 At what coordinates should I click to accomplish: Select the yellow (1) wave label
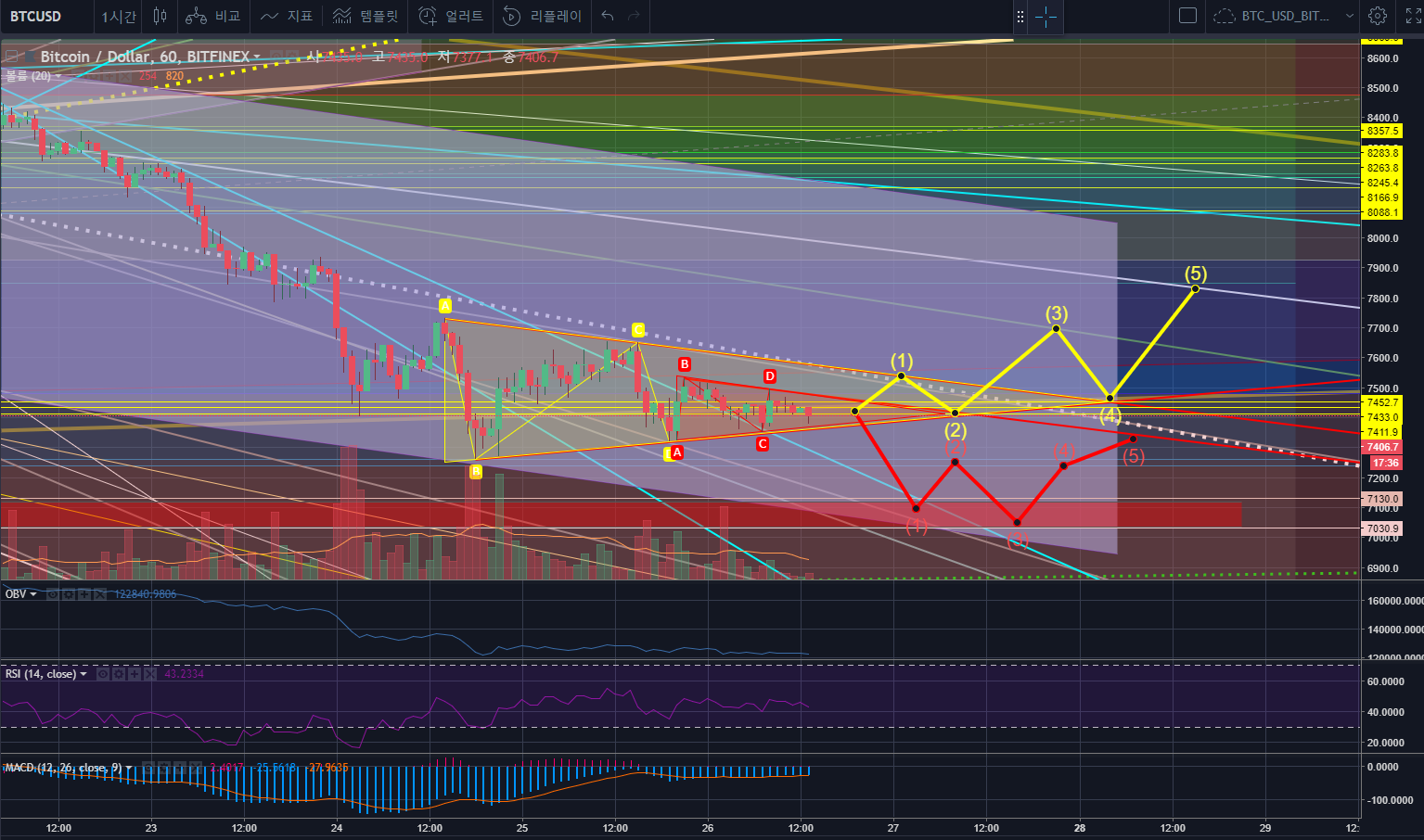(902, 361)
